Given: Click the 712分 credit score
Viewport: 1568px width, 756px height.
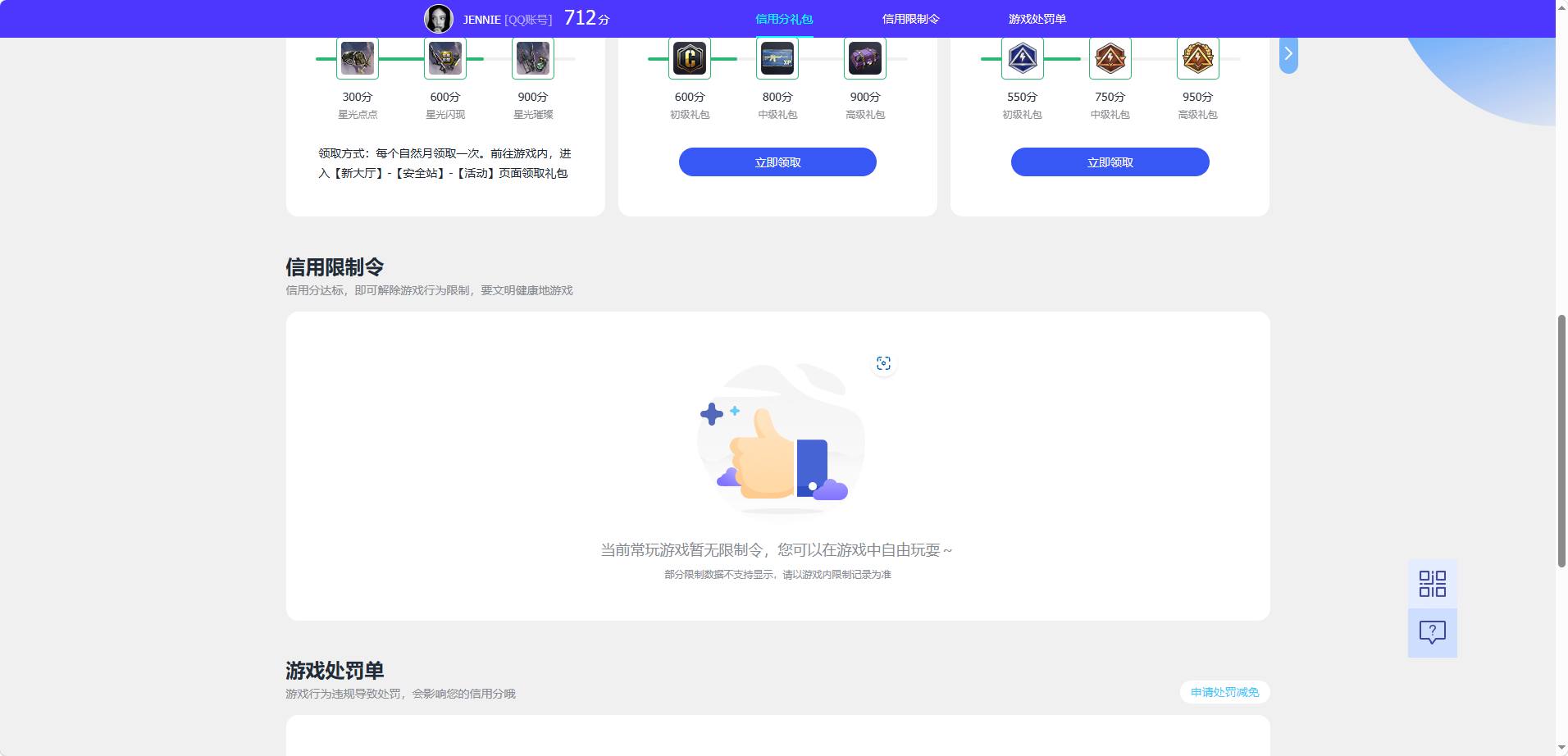Looking at the screenshot, I should [587, 18].
